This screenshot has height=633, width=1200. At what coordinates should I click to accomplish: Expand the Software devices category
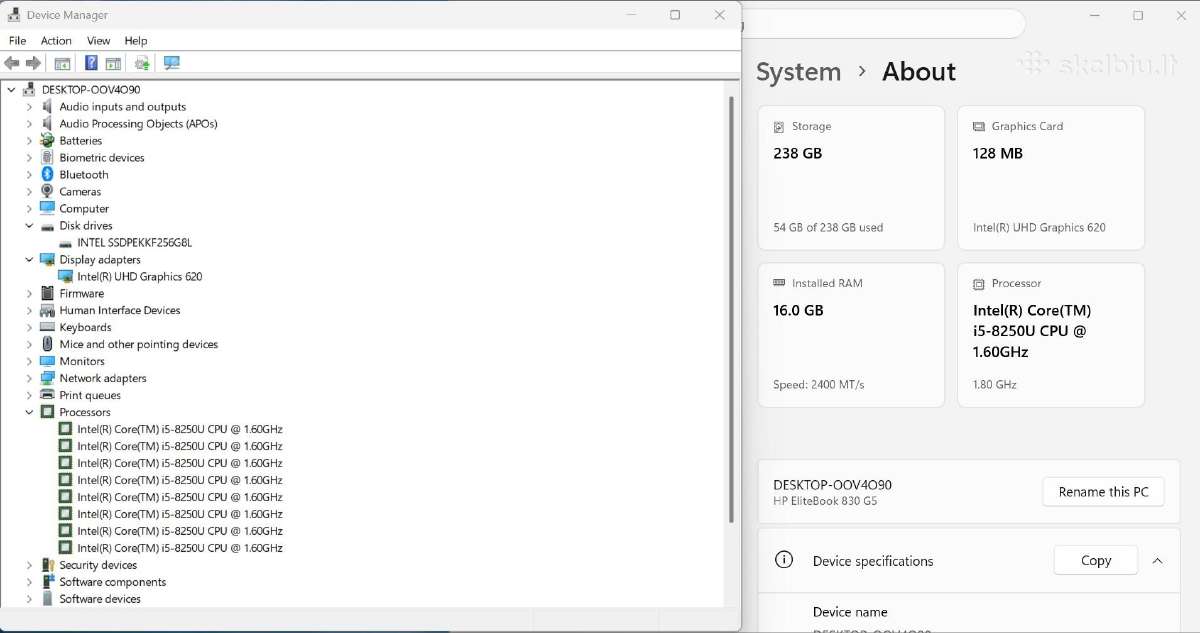coord(29,599)
